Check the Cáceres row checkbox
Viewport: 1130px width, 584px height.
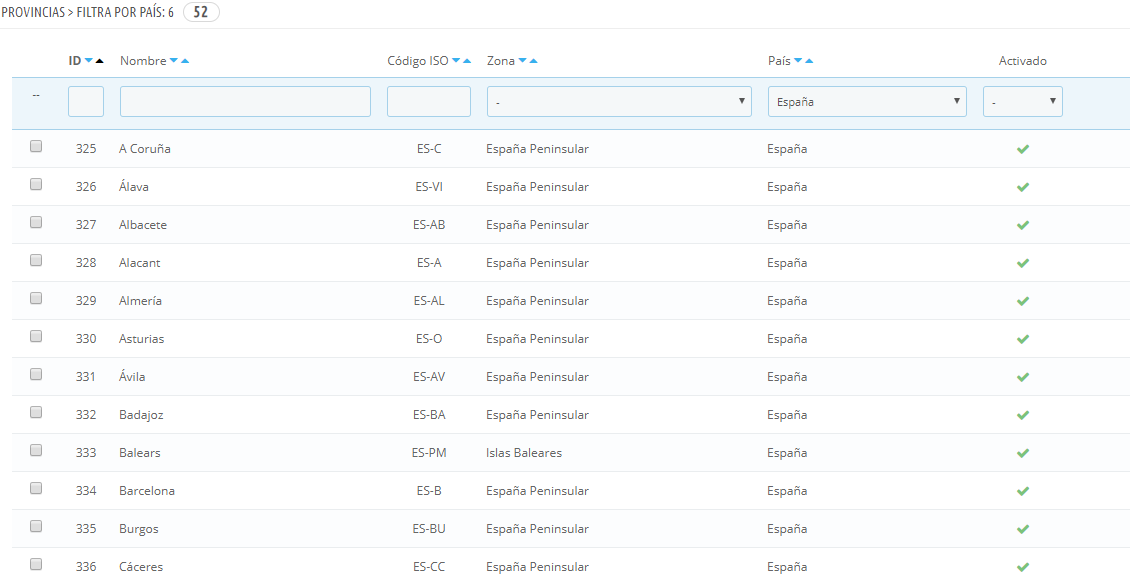(36, 565)
